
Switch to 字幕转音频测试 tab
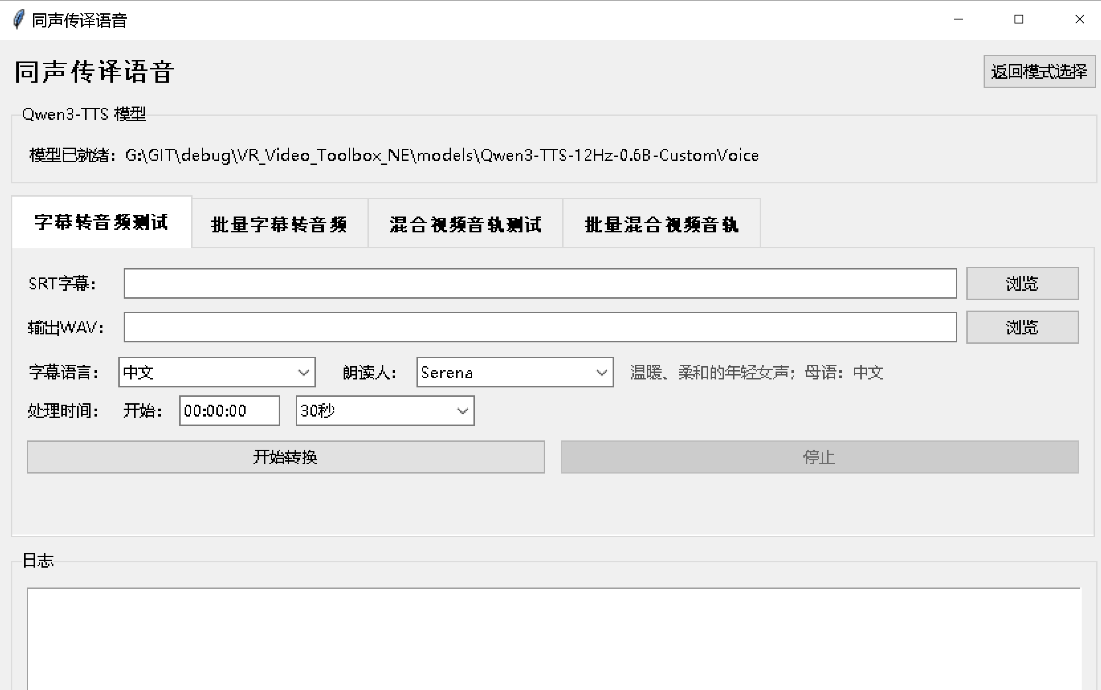pos(102,223)
